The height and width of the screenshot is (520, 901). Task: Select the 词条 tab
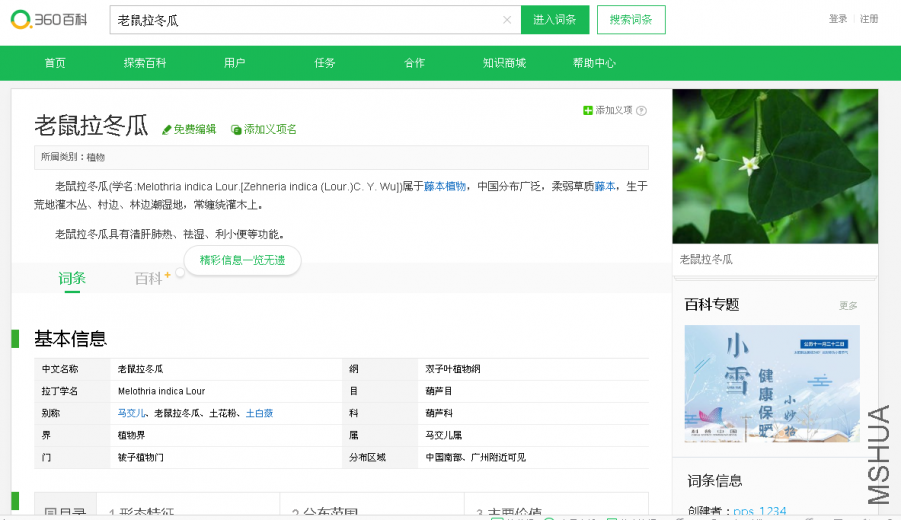72,278
